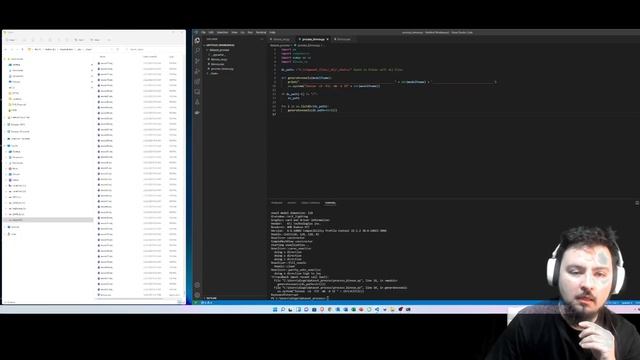Click the terminal prompt line in VS Code
This screenshot has width=640, height=360.
300,298
